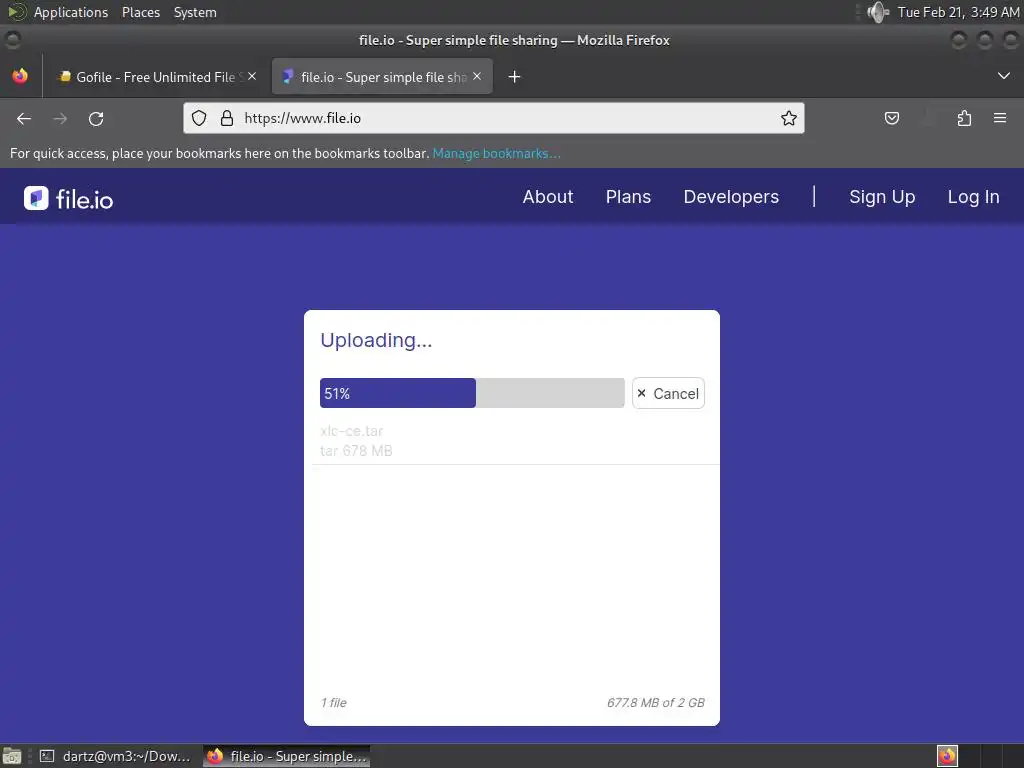This screenshot has width=1024, height=768.
Task: Click the window menu button in title bar
Action: tap(12, 40)
